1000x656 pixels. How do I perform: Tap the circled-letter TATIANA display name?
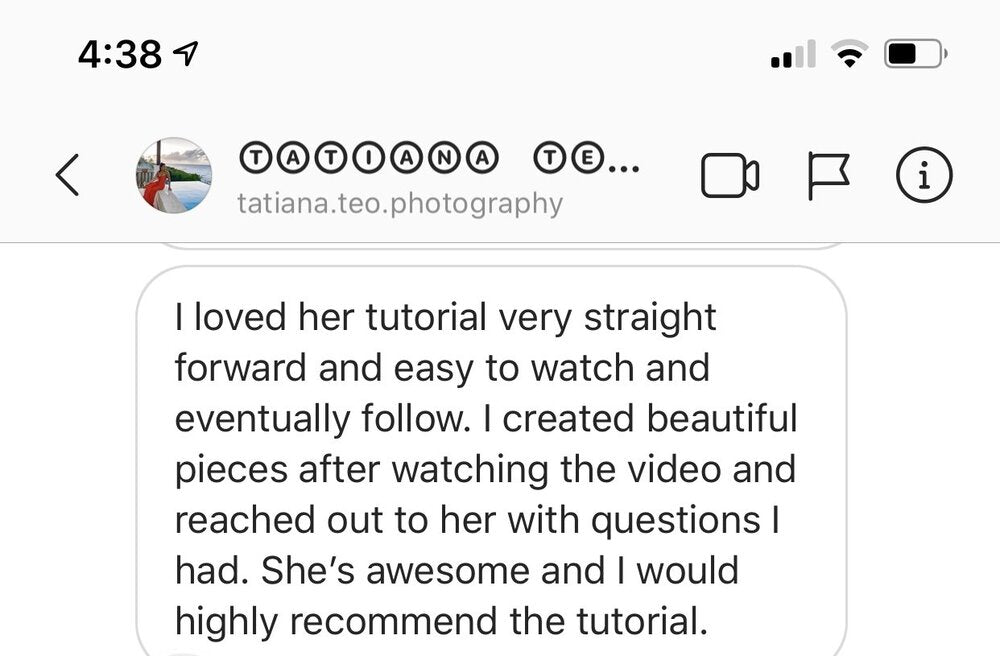click(x=368, y=158)
